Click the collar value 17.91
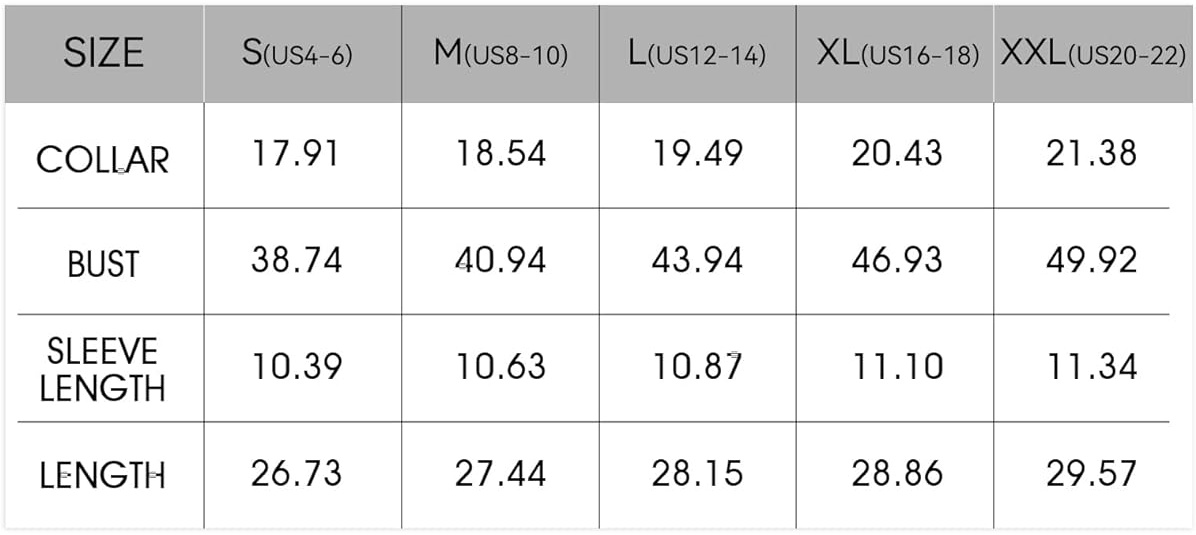Screen dimensions: 1196x535 (x=296, y=153)
